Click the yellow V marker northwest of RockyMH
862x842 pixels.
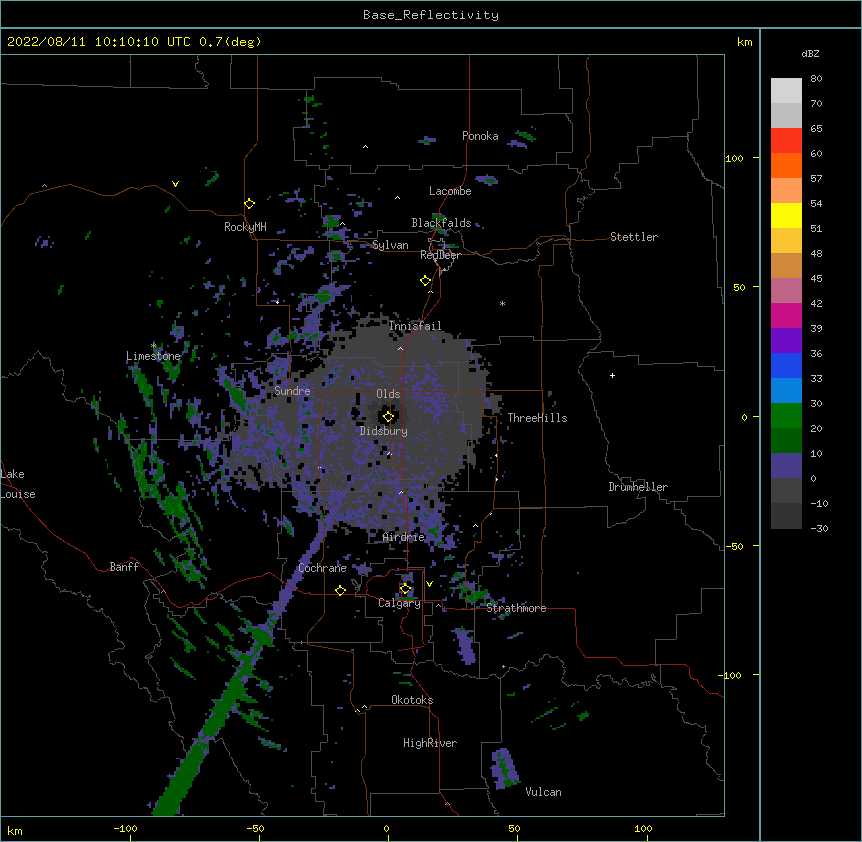[x=175, y=184]
